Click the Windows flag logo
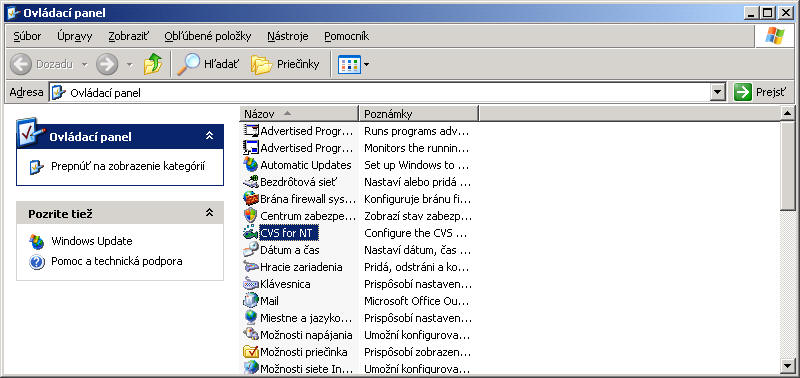This screenshot has height=378, width=800. click(x=774, y=36)
